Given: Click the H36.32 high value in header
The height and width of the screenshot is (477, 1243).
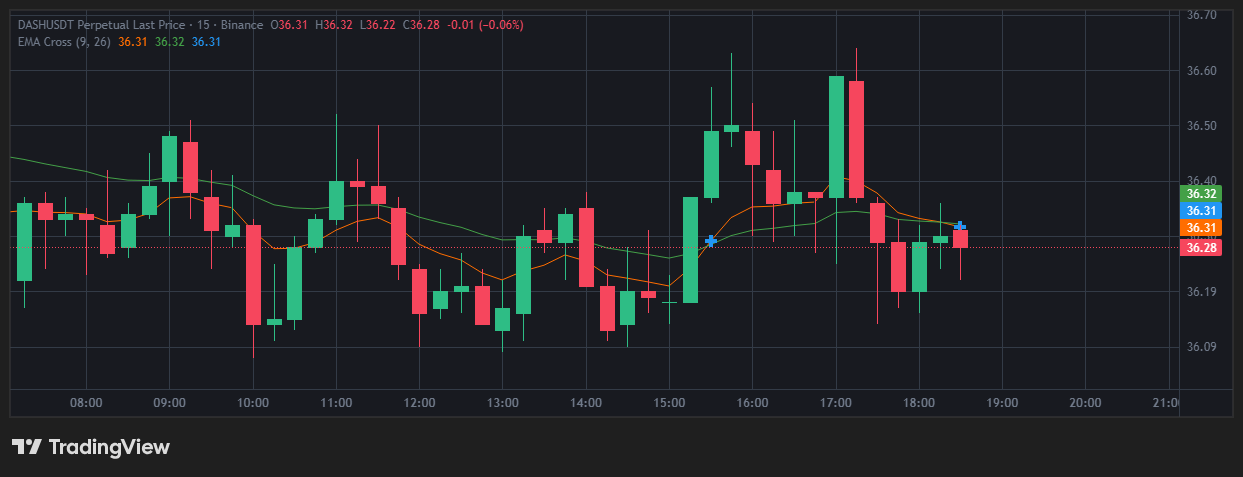Looking at the screenshot, I should tap(335, 24).
